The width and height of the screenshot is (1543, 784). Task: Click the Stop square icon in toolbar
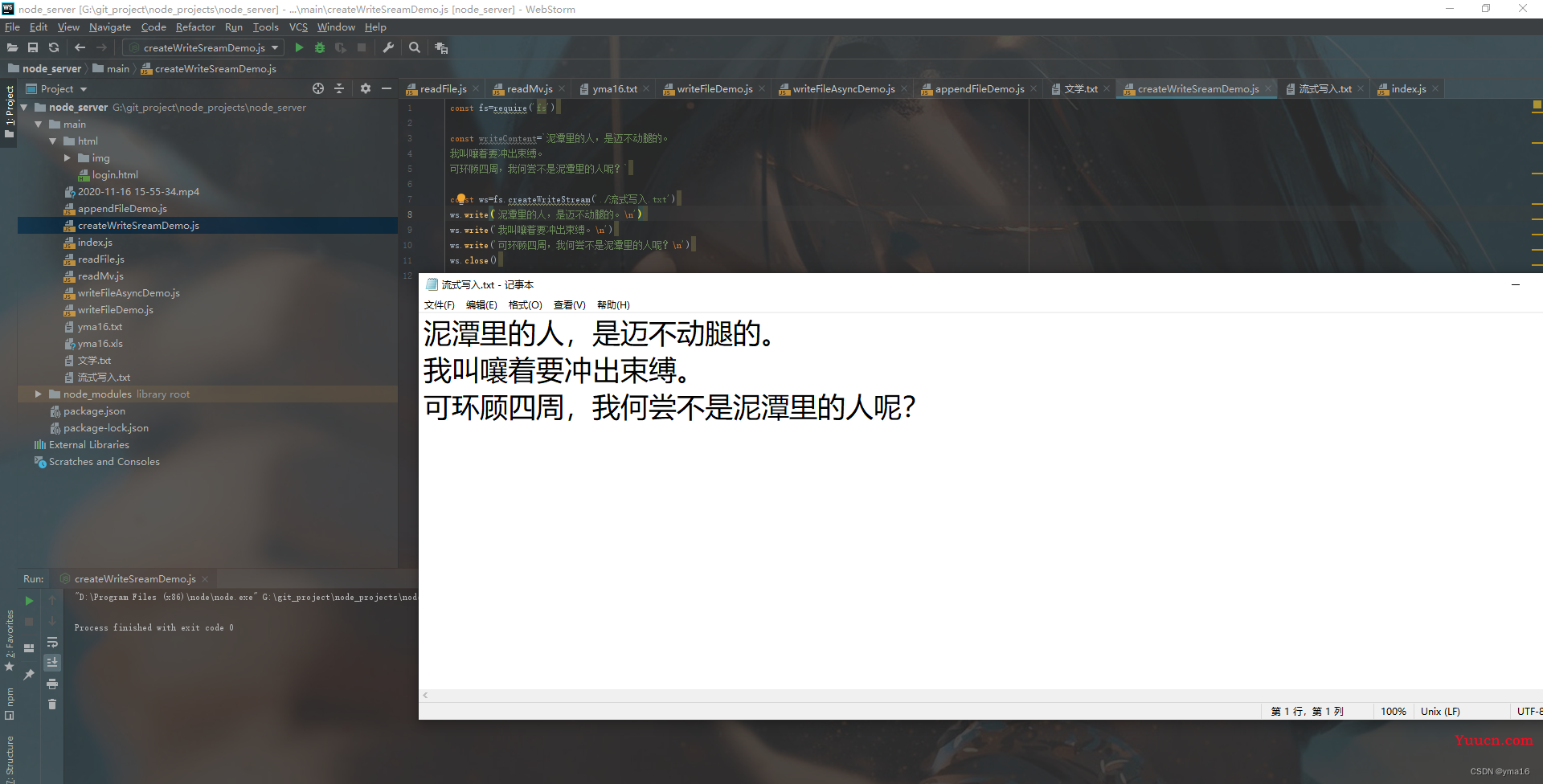[362, 47]
